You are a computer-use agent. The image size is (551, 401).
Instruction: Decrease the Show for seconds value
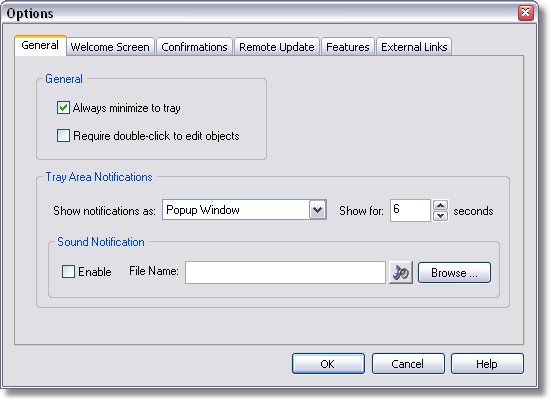(440, 216)
